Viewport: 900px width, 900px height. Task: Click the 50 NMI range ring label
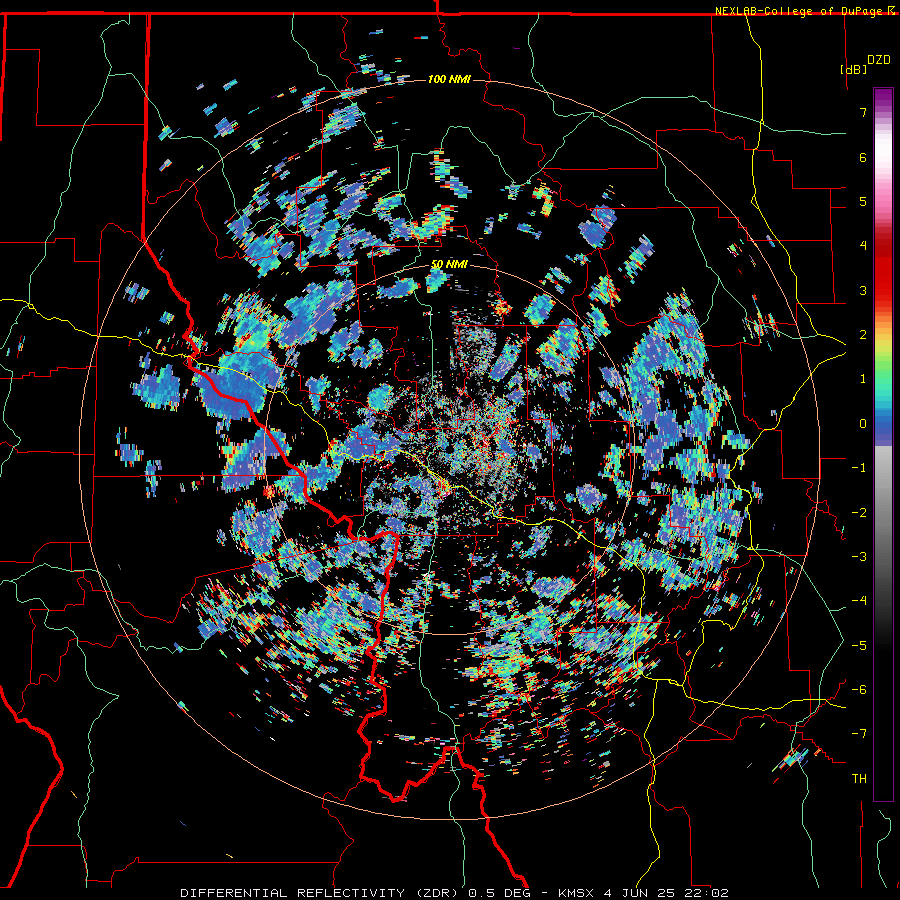pyautogui.click(x=449, y=264)
